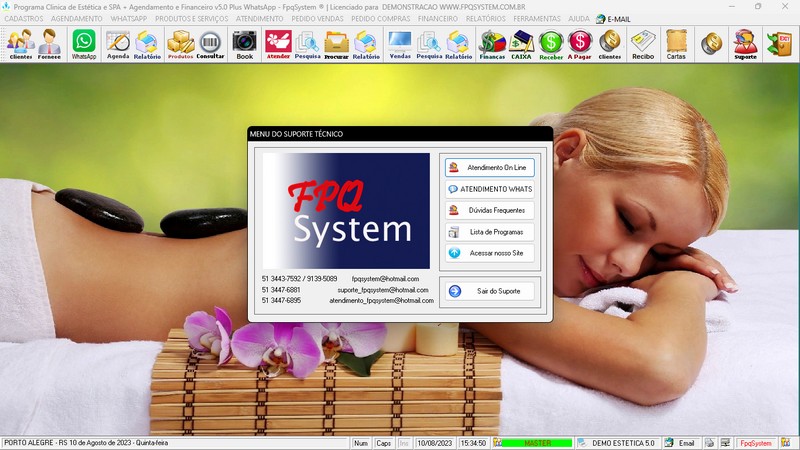Open the Clientes toolbar icon with two people

tap(21, 44)
